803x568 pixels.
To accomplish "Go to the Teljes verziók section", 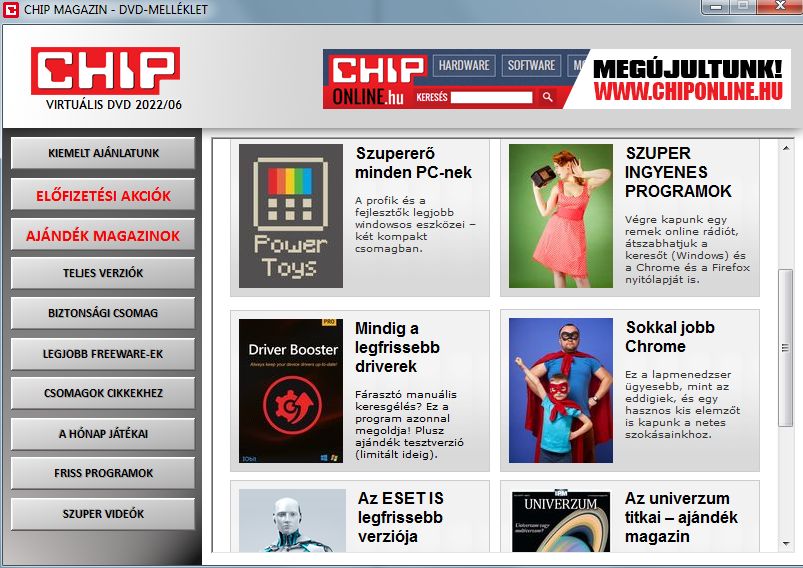I will [103, 273].
